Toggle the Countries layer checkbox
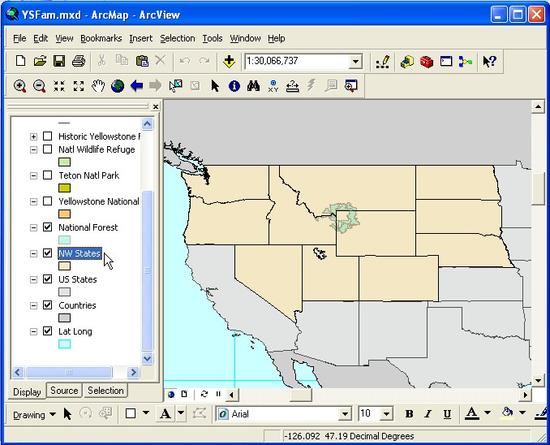This screenshot has width=550, height=445. 47,305
